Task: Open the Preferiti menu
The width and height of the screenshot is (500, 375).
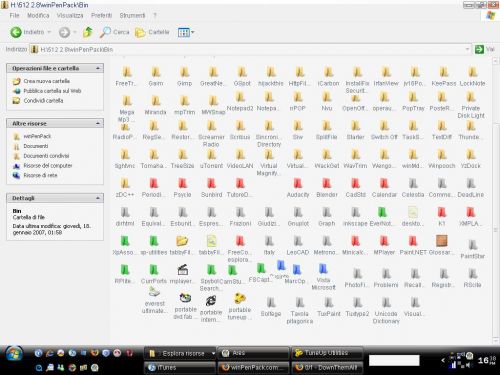Action: pyautogui.click(x=101, y=15)
